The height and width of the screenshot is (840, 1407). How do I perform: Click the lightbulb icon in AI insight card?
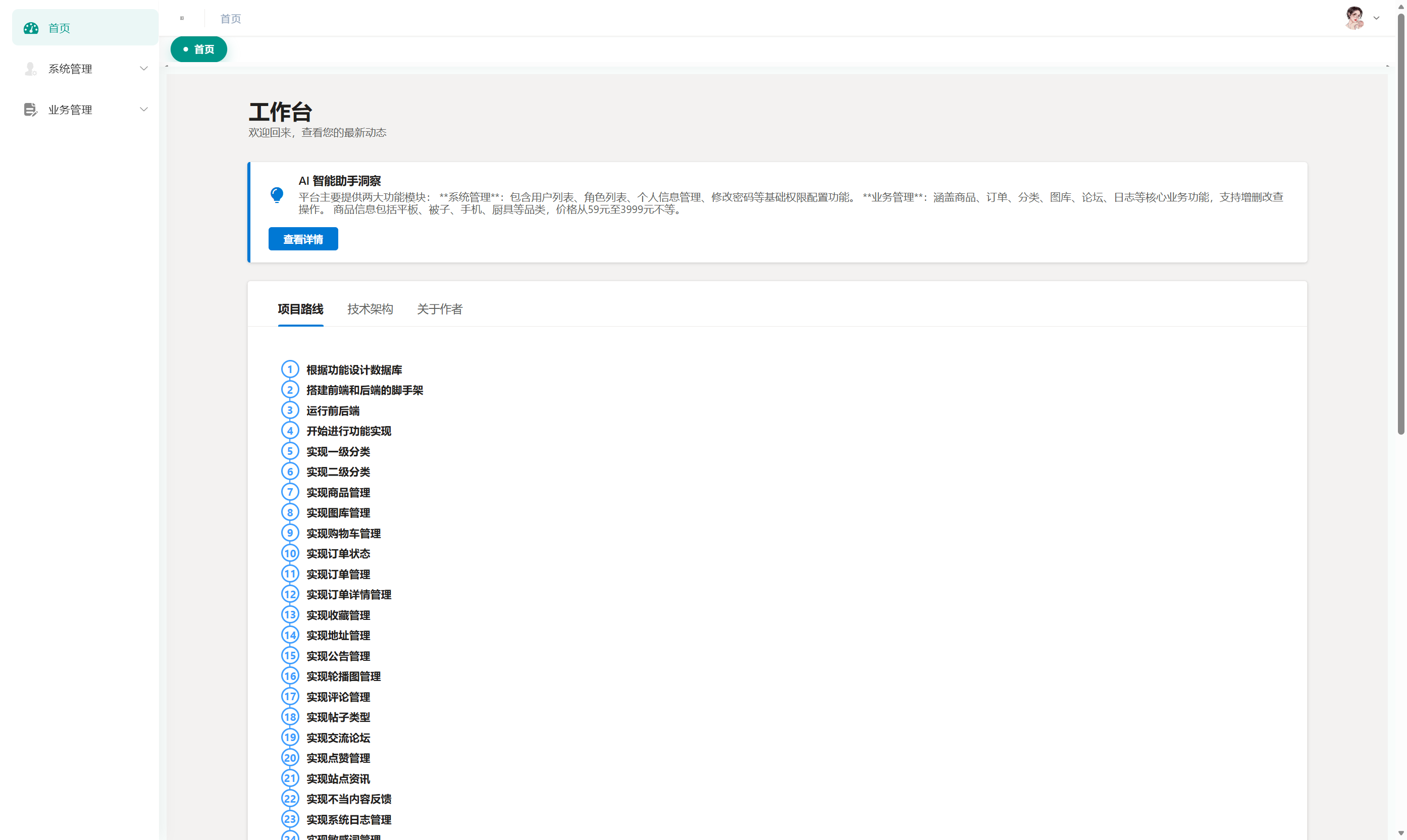click(x=277, y=195)
